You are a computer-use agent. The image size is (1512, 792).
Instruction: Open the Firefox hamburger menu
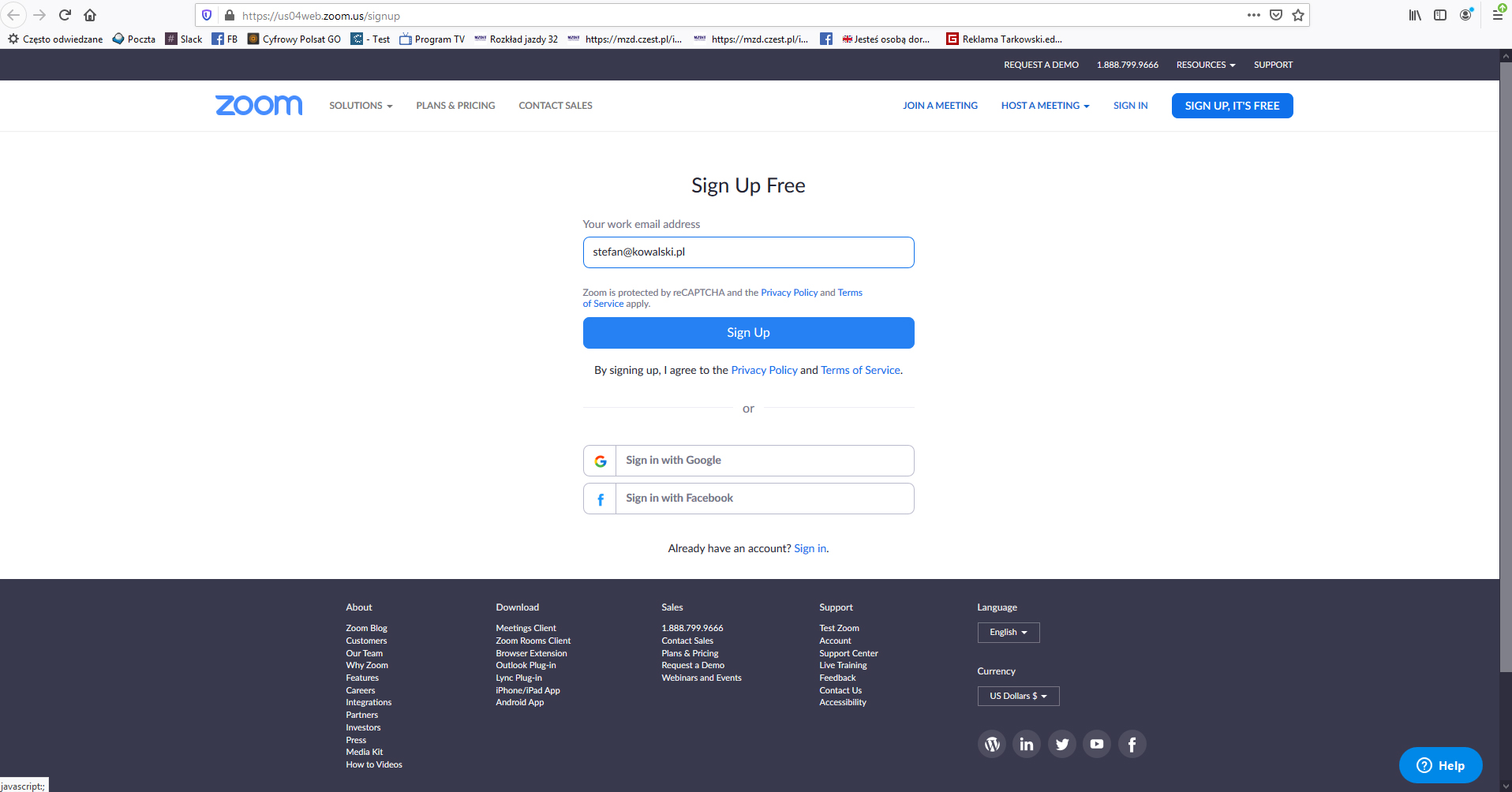[x=1498, y=15]
